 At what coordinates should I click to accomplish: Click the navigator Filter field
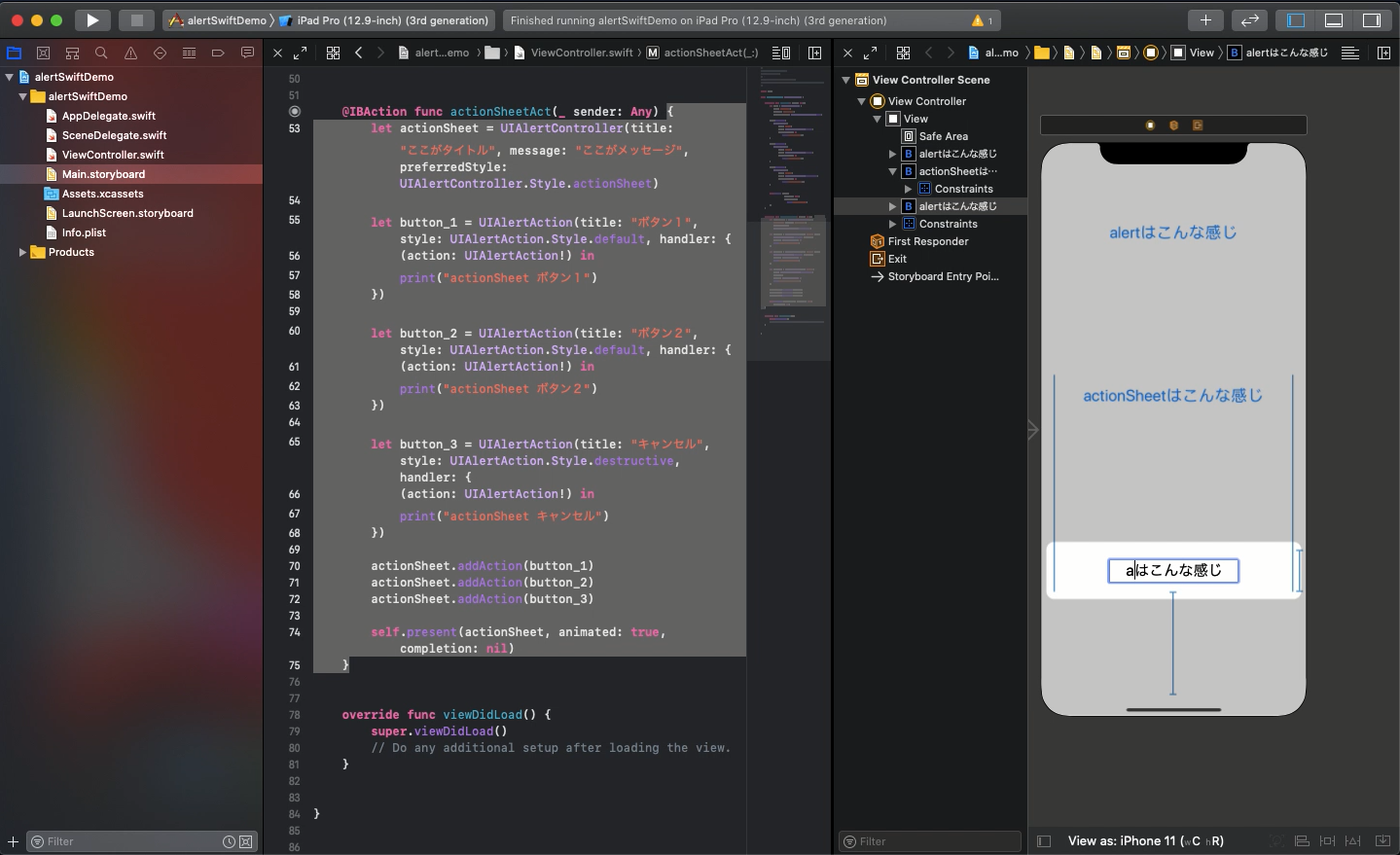(142, 841)
